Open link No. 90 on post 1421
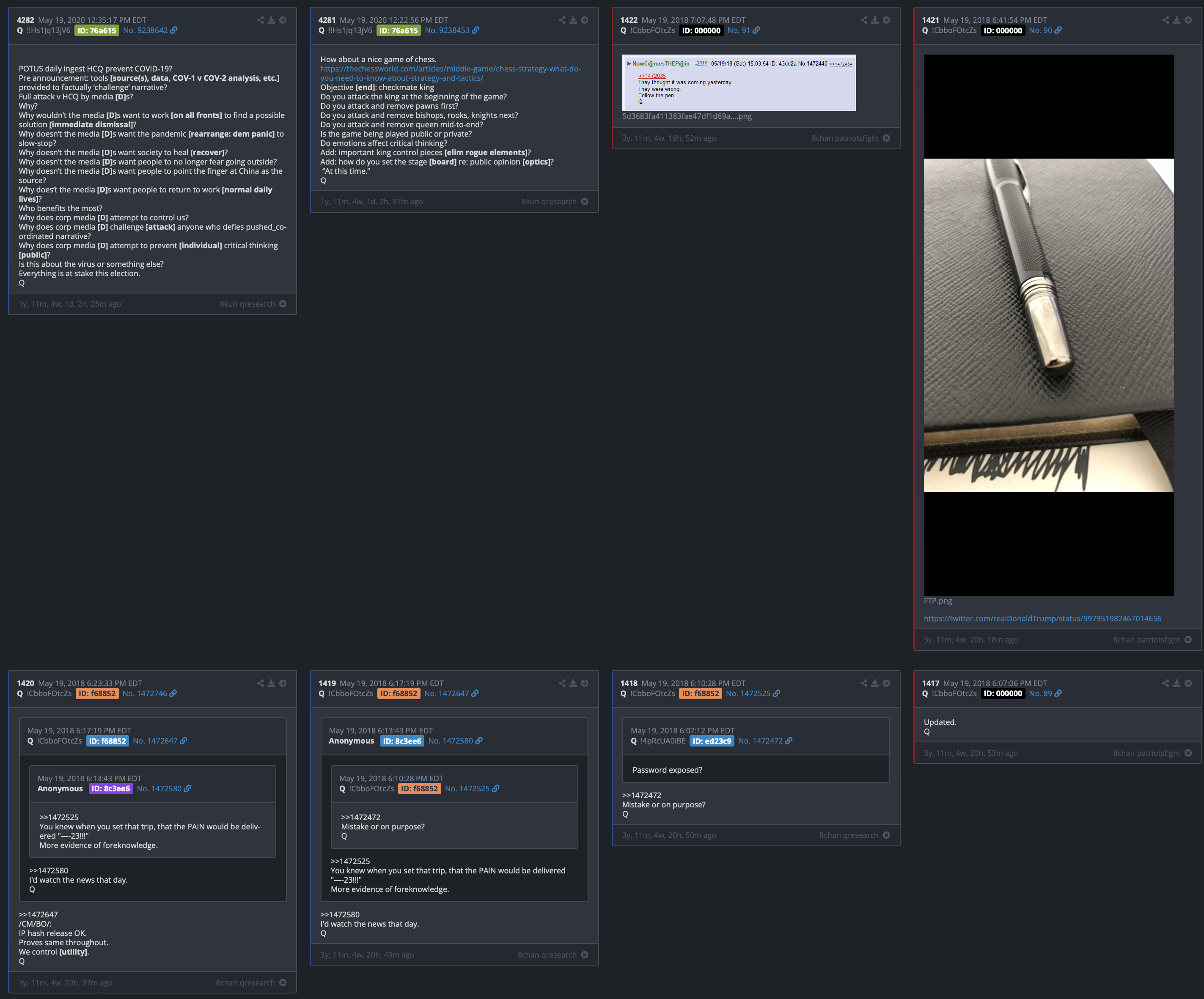The height and width of the screenshot is (999, 1204). (x=1045, y=30)
